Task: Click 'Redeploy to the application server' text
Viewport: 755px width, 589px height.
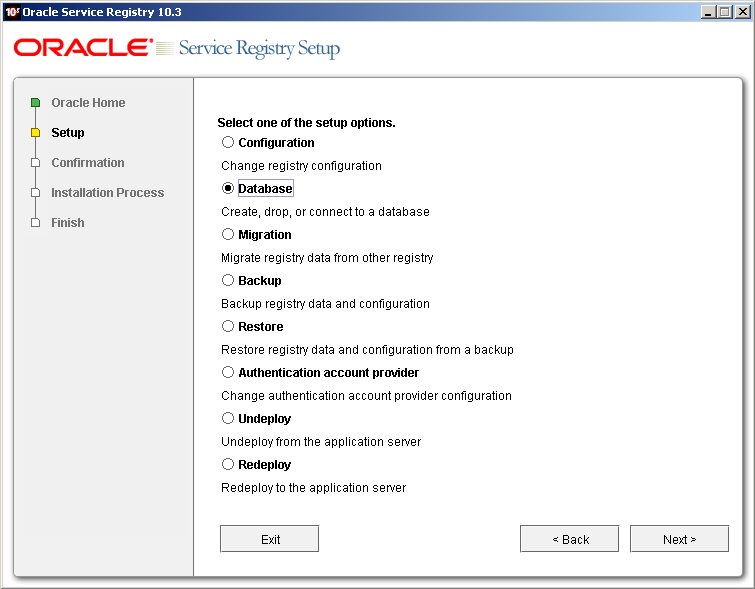Action: (x=313, y=488)
